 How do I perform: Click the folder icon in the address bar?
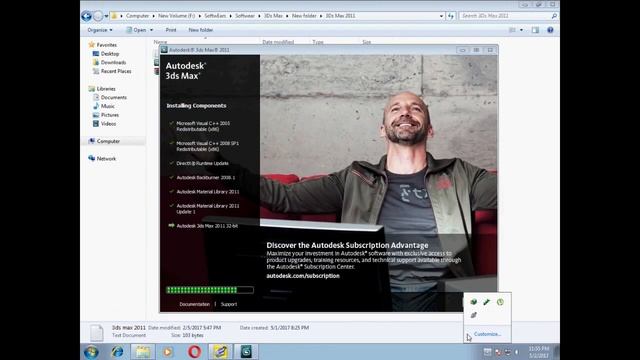point(114,16)
